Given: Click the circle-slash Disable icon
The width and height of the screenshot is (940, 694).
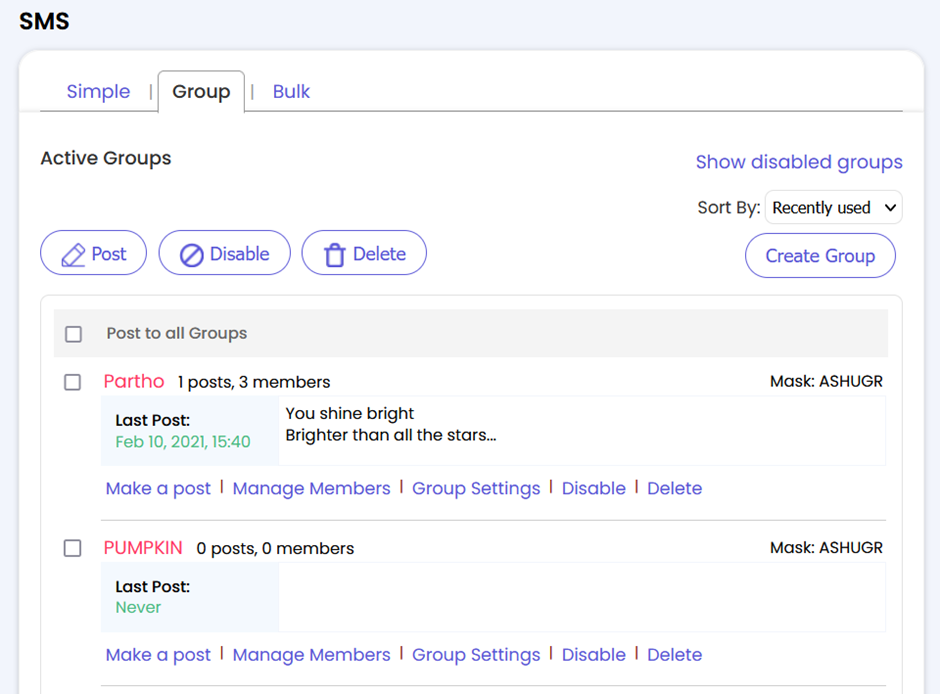Looking at the screenshot, I should click(192, 255).
